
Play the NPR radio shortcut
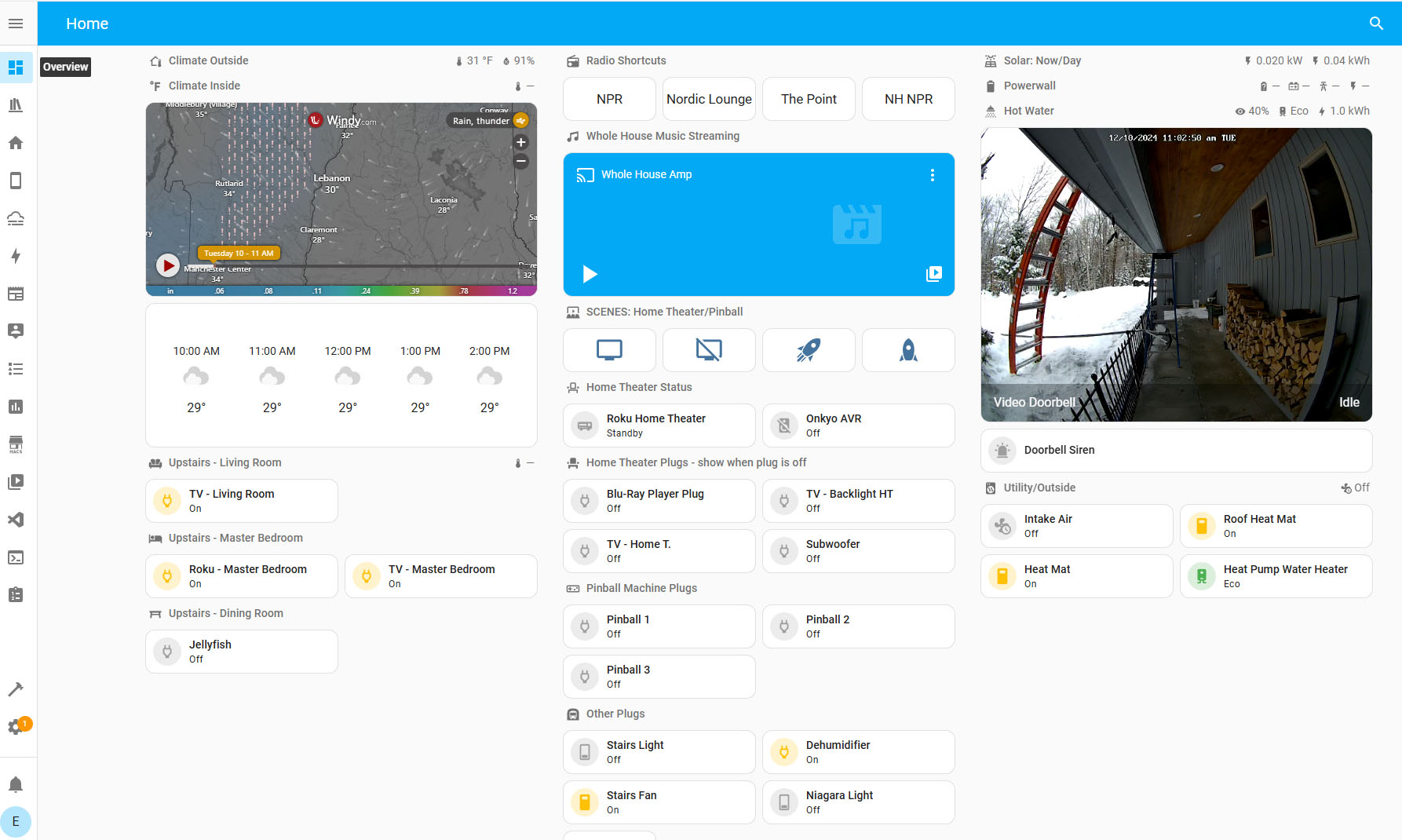pos(609,99)
